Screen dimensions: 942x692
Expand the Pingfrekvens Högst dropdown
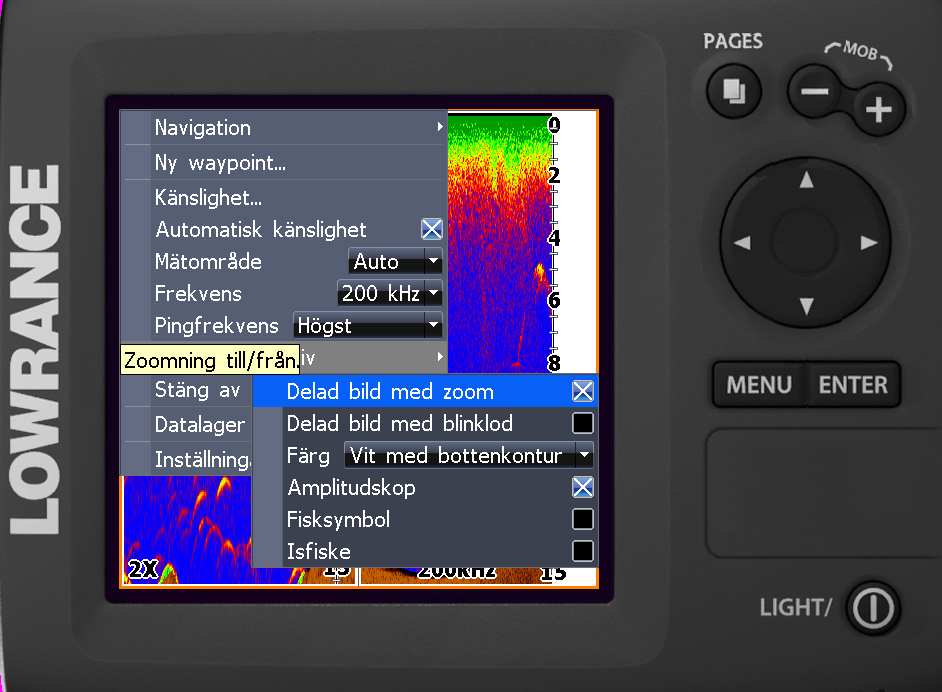[367, 326]
